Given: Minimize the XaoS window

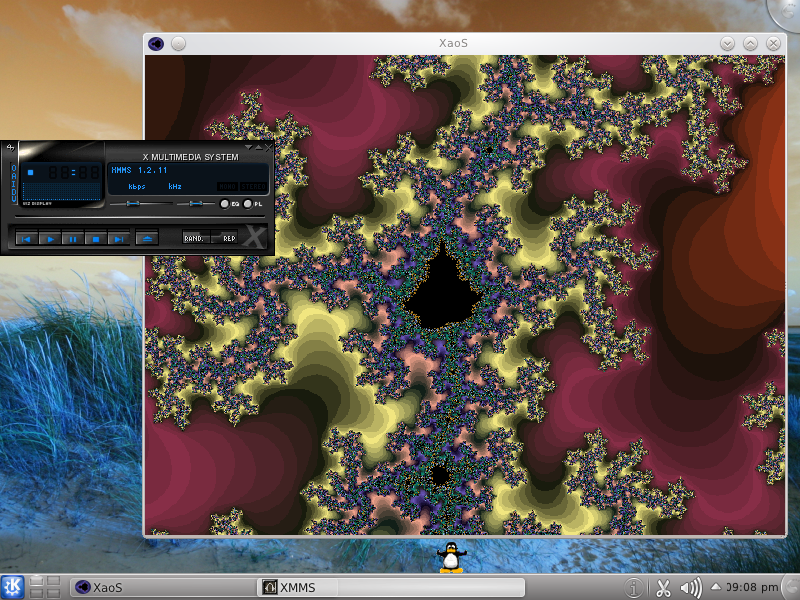Looking at the screenshot, I should (x=727, y=44).
